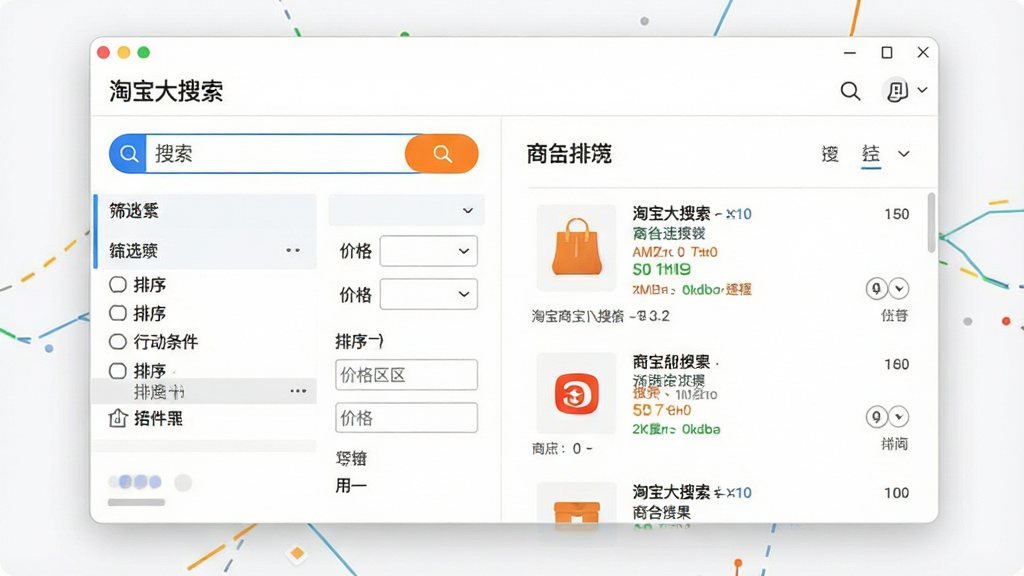Screen dimensions: 1024x576
Task: Click the green macOS zoom dot
Action: 144,52
